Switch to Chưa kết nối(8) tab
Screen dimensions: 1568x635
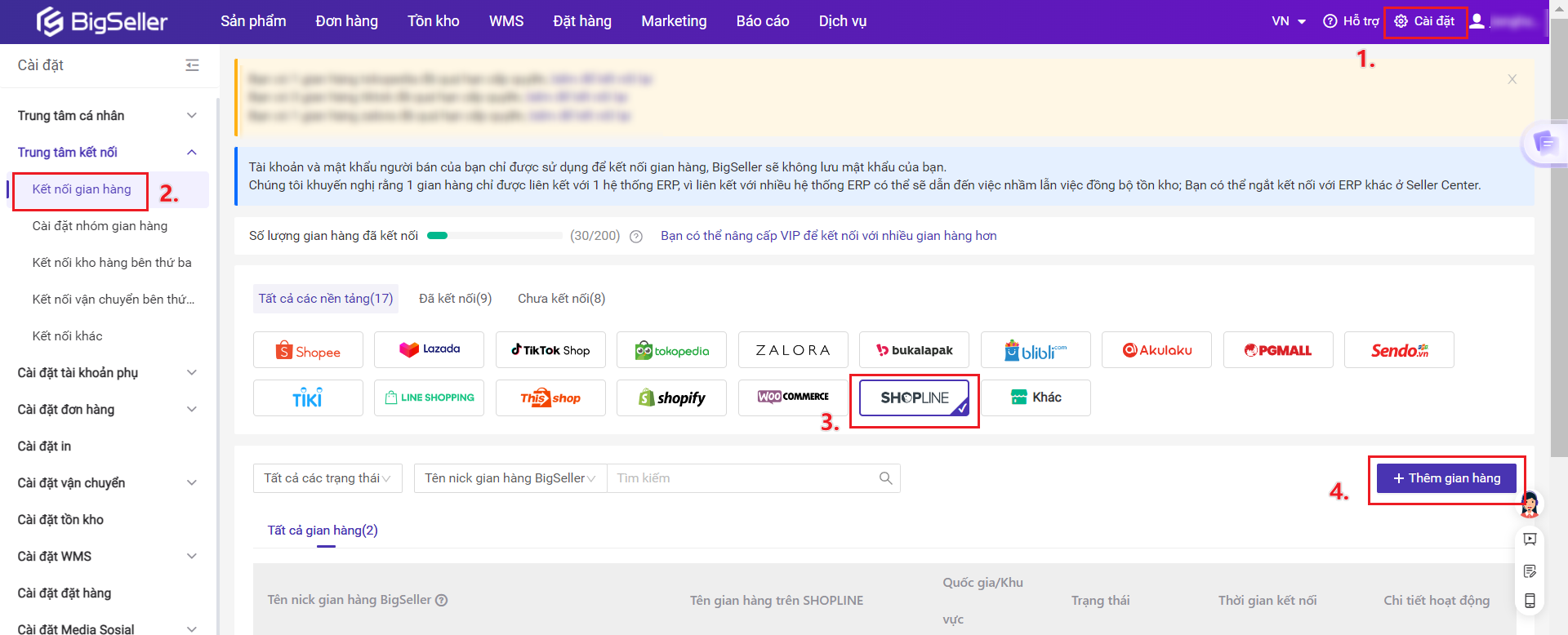(x=561, y=299)
